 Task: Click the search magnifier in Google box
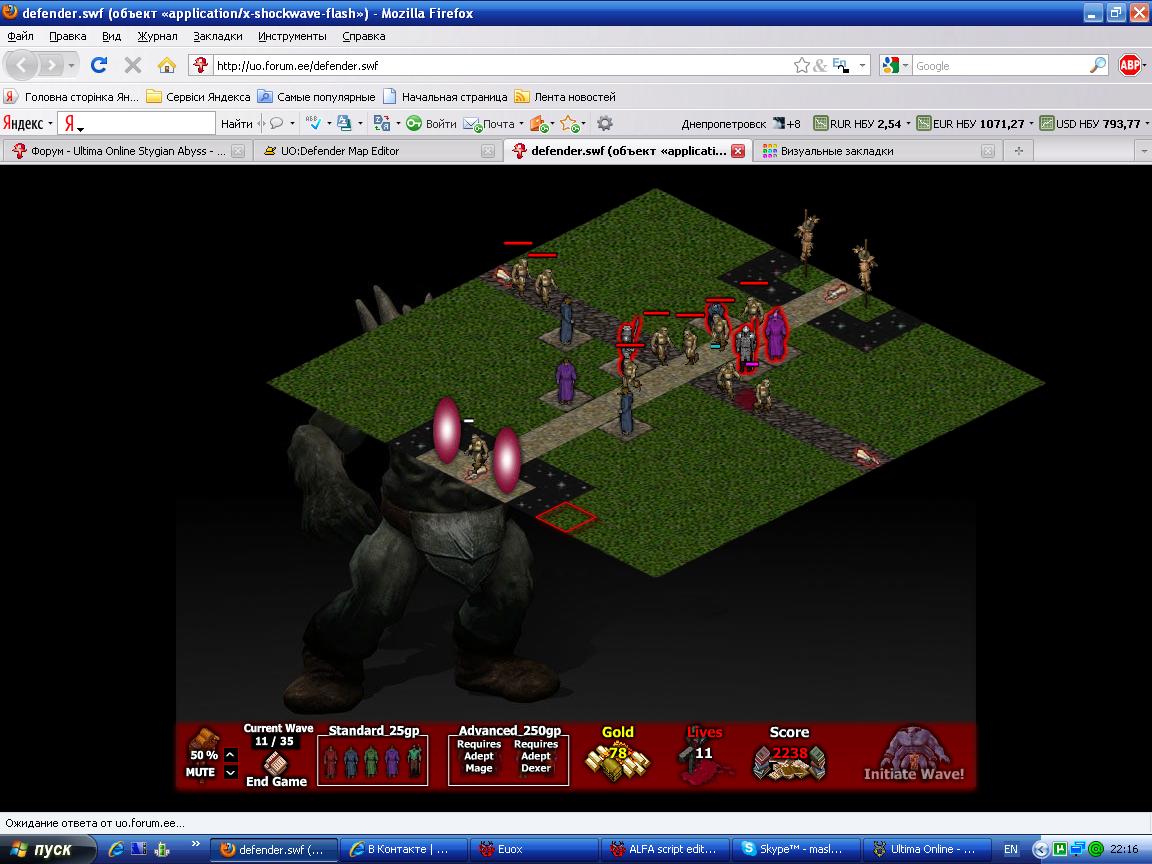click(x=1098, y=65)
